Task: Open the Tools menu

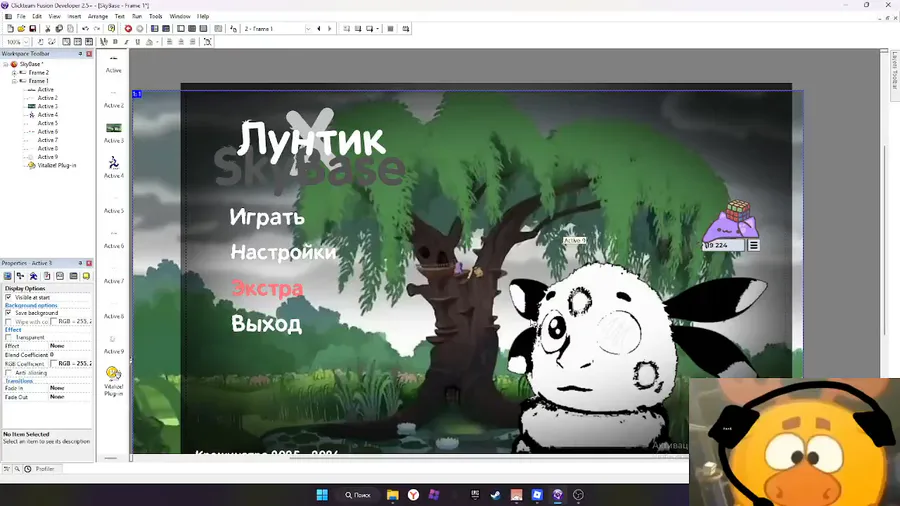Action: [156, 17]
